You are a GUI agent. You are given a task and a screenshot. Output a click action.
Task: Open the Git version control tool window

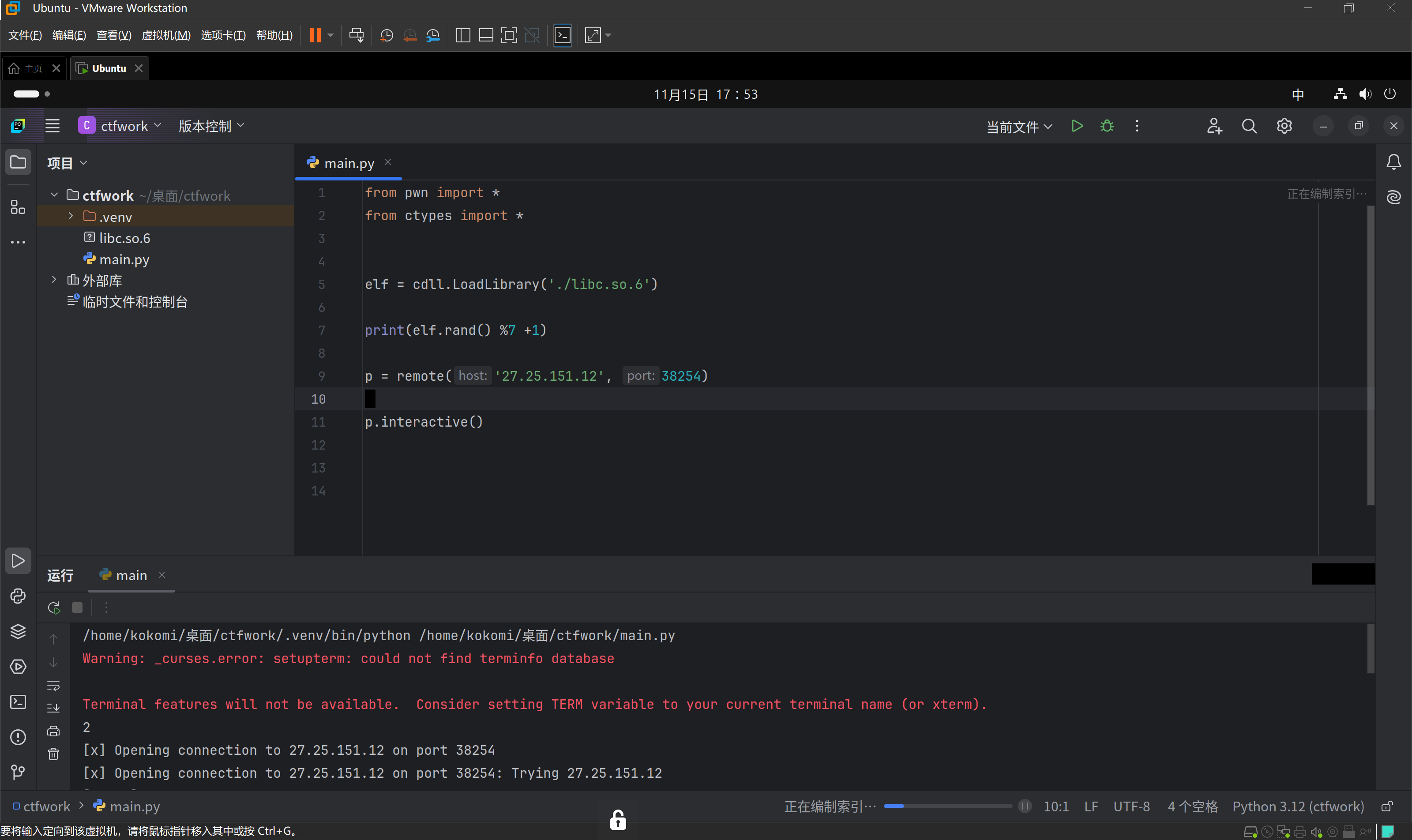tap(18, 772)
